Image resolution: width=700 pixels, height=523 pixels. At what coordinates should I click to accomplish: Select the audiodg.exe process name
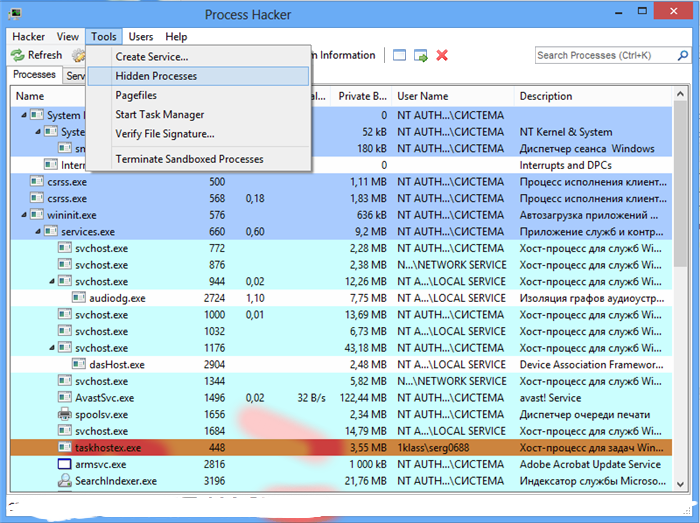click(x=117, y=298)
